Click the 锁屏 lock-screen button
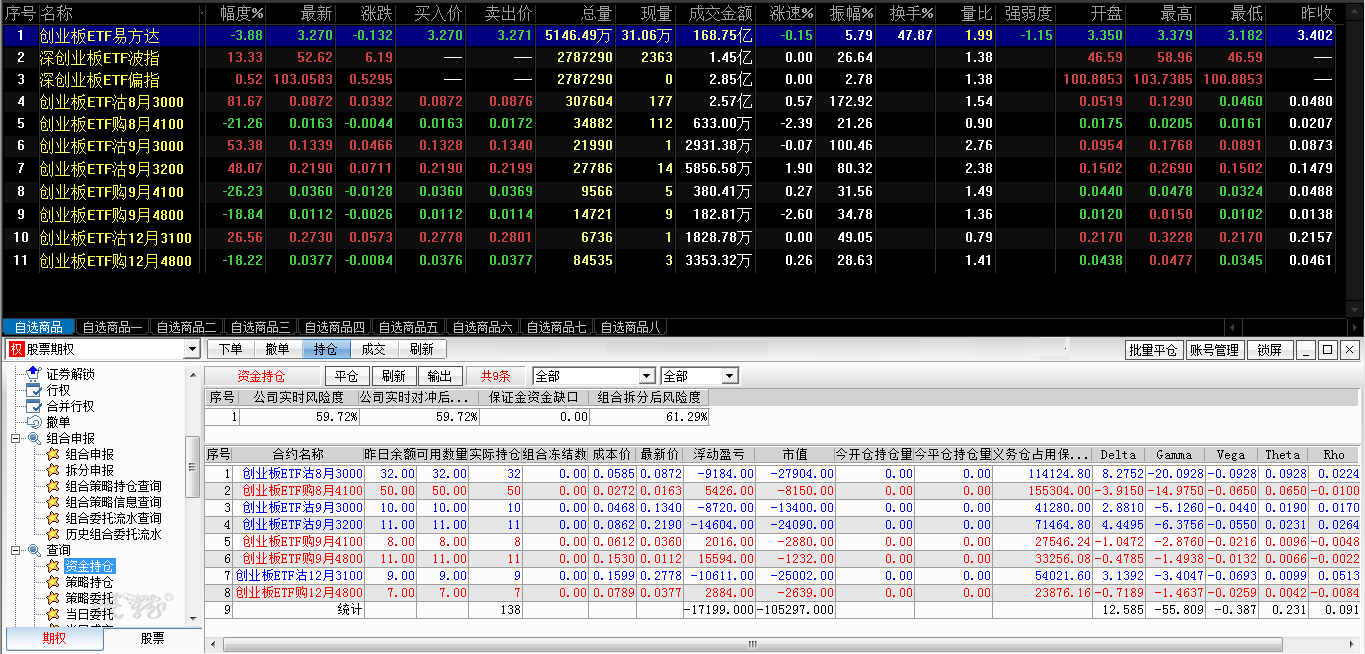Image resolution: width=1365 pixels, height=654 pixels. pos(1270,350)
